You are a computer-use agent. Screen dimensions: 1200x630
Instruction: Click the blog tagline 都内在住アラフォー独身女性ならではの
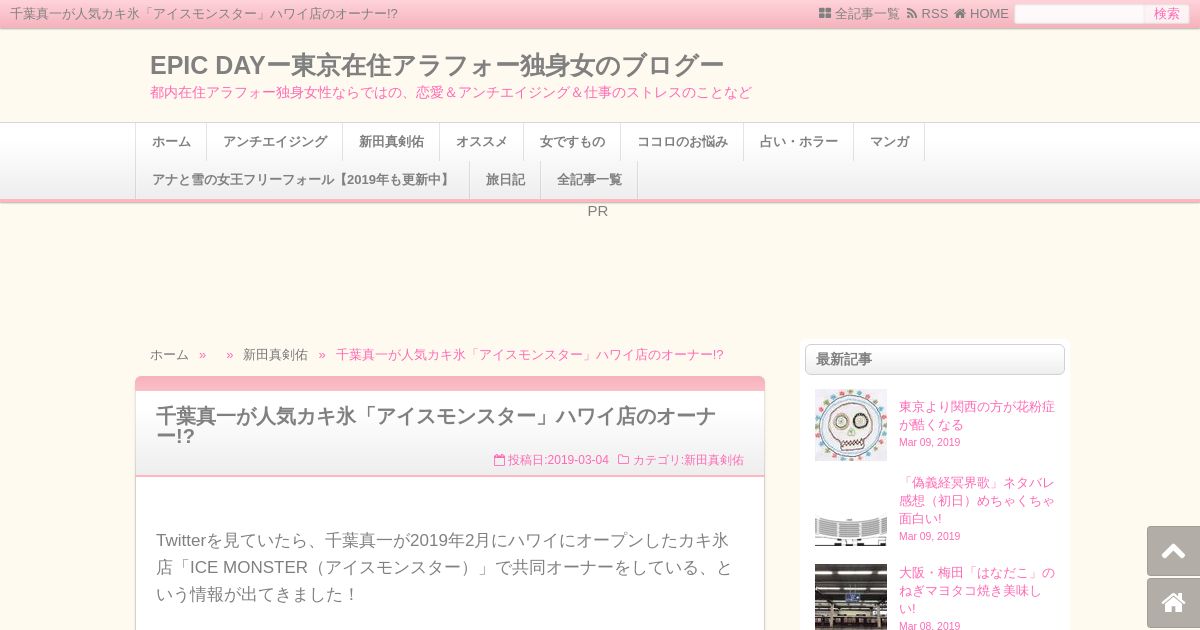(x=451, y=92)
